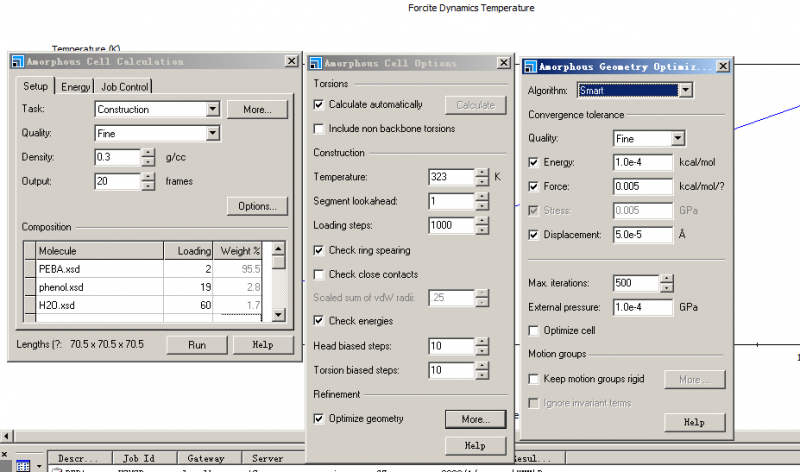Click the Options... button
Image resolution: width=800 pixels, height=472 pixels.
click(257, 206)
